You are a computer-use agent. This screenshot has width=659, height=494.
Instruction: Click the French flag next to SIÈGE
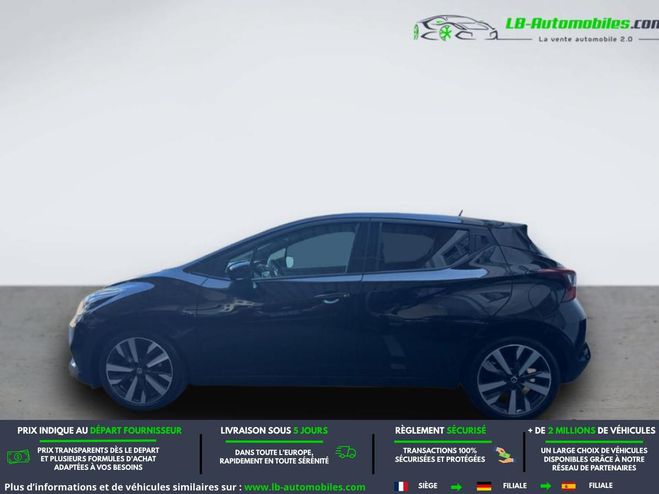[401, 486]
